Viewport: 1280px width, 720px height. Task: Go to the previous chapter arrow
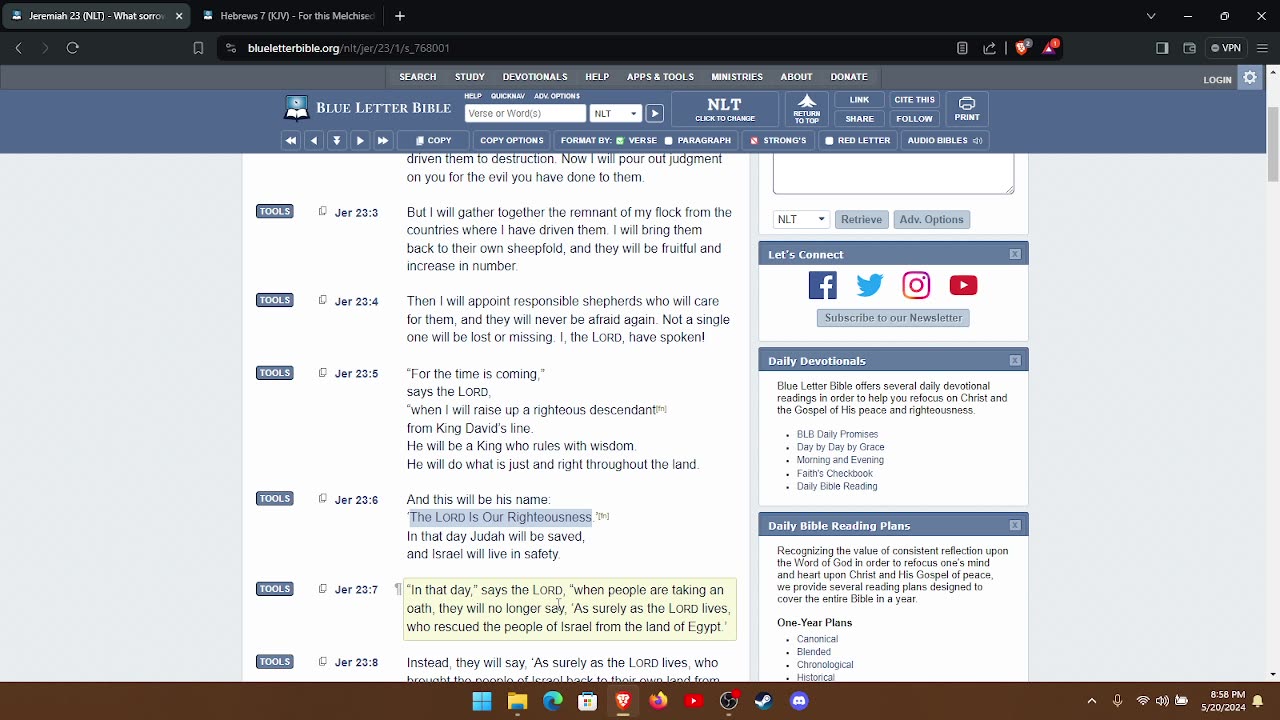pos(314,141)
